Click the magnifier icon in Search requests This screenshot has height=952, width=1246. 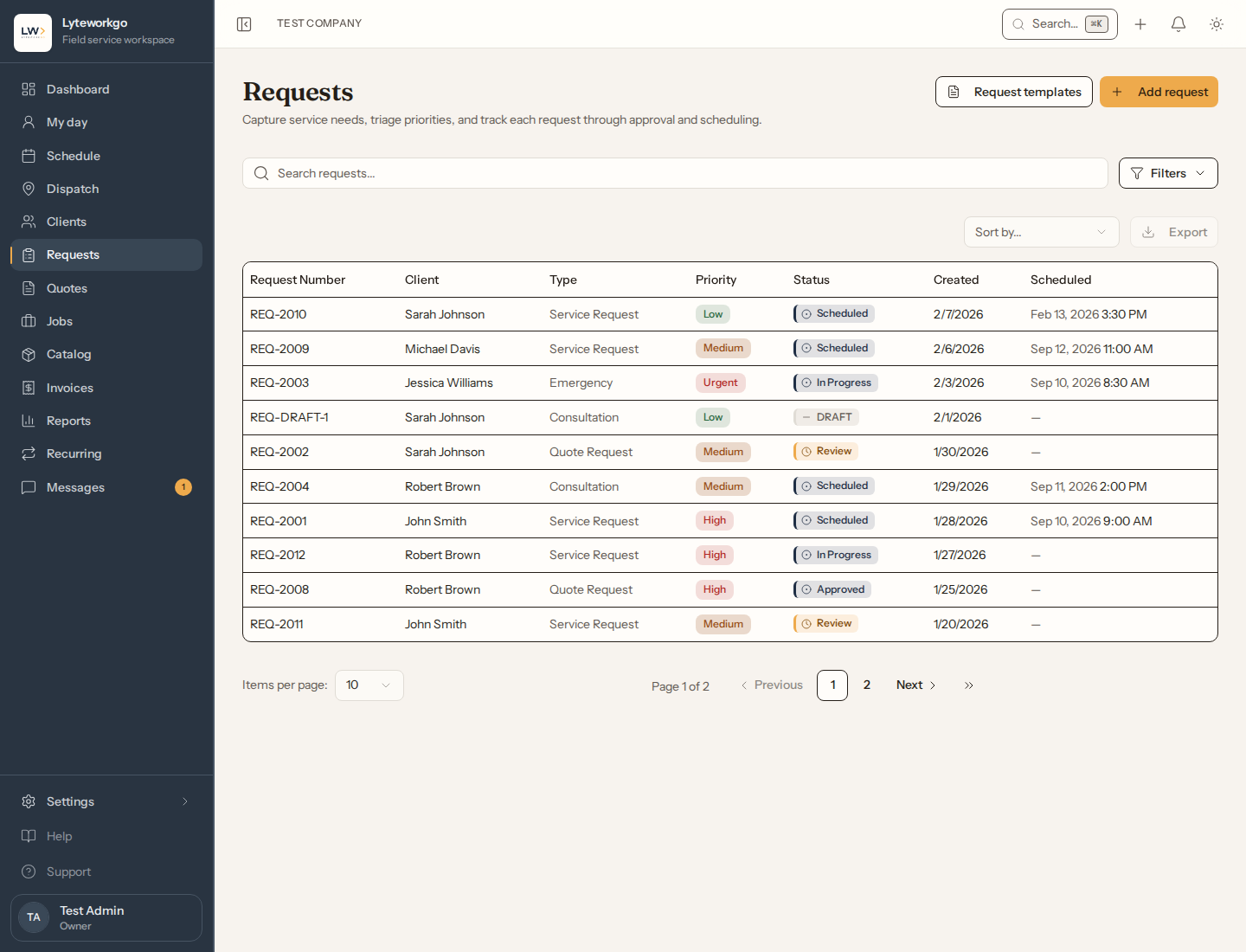pos(261,173)
